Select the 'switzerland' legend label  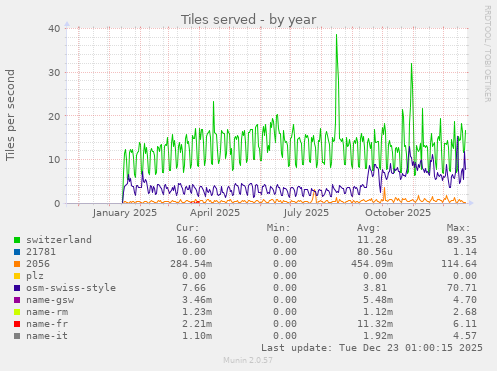click(59, 240)
